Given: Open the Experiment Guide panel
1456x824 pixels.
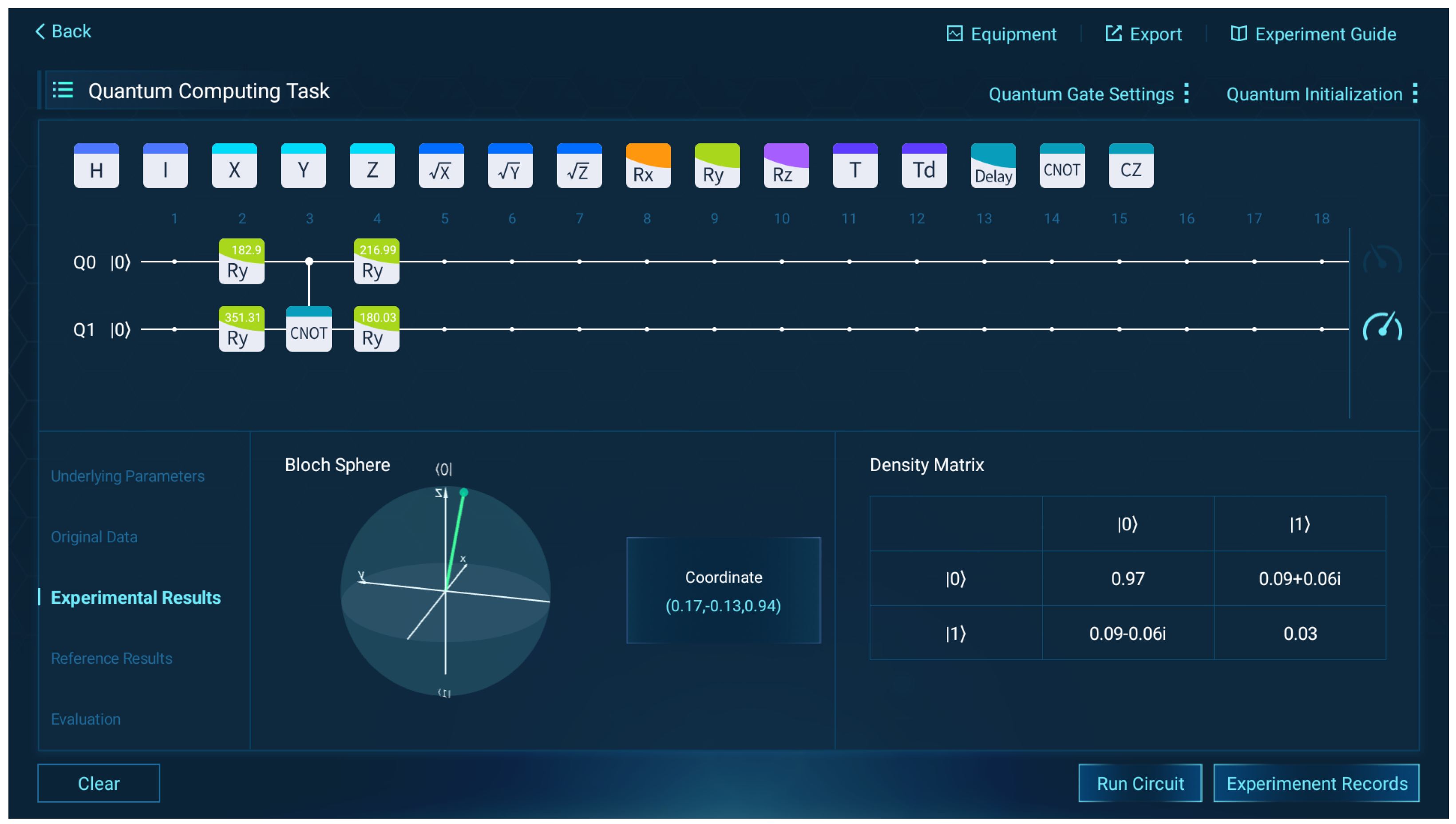Looking at the screenshot, I should (1313, 34).
